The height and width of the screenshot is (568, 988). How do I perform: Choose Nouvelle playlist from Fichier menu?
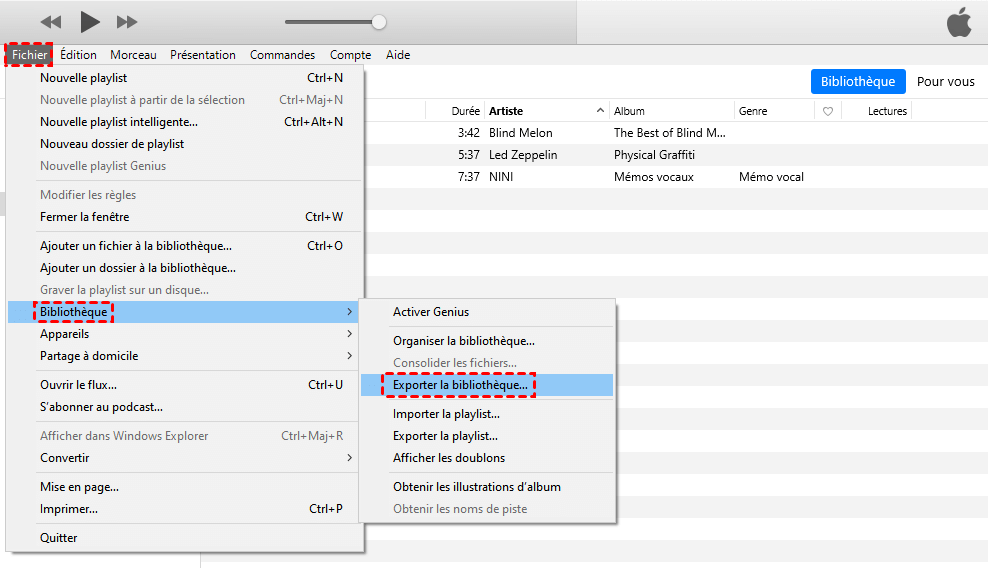84,78
